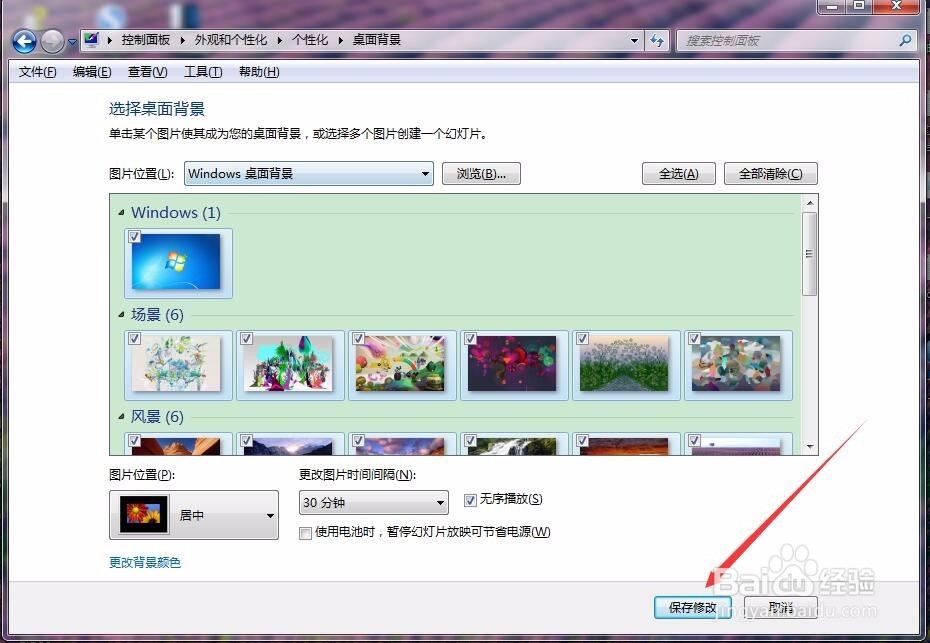Select the rainbow cartoon 场景 wallpaper
This screenshot has width=930, height=643.
400,364
